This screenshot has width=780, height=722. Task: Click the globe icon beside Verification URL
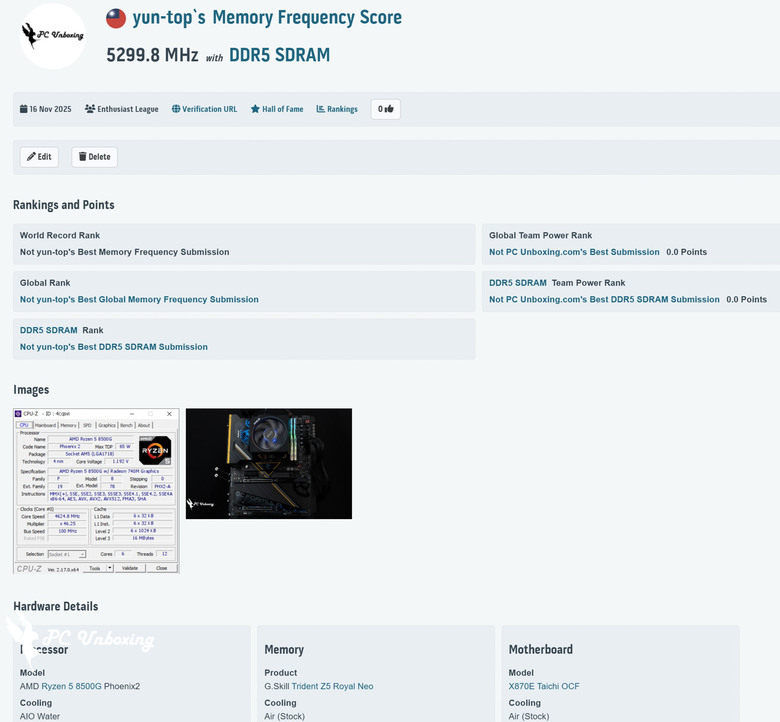[176, 109]
